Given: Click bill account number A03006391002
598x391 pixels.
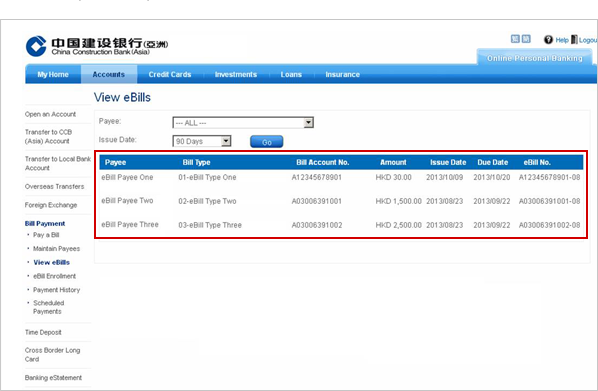Looking at the screenshot, I should (x=317, y=225).
